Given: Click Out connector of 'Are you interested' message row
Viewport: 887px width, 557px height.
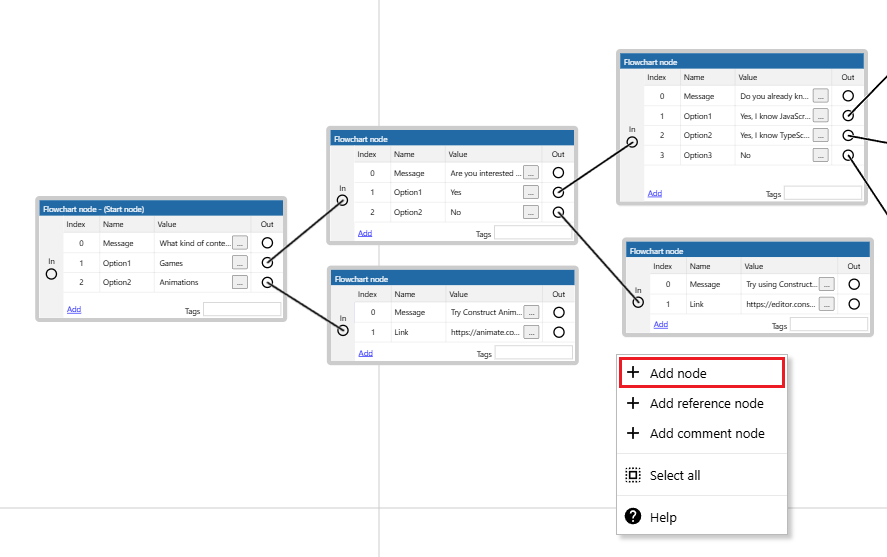Looking at the screenshot, I should pos(558,173).
